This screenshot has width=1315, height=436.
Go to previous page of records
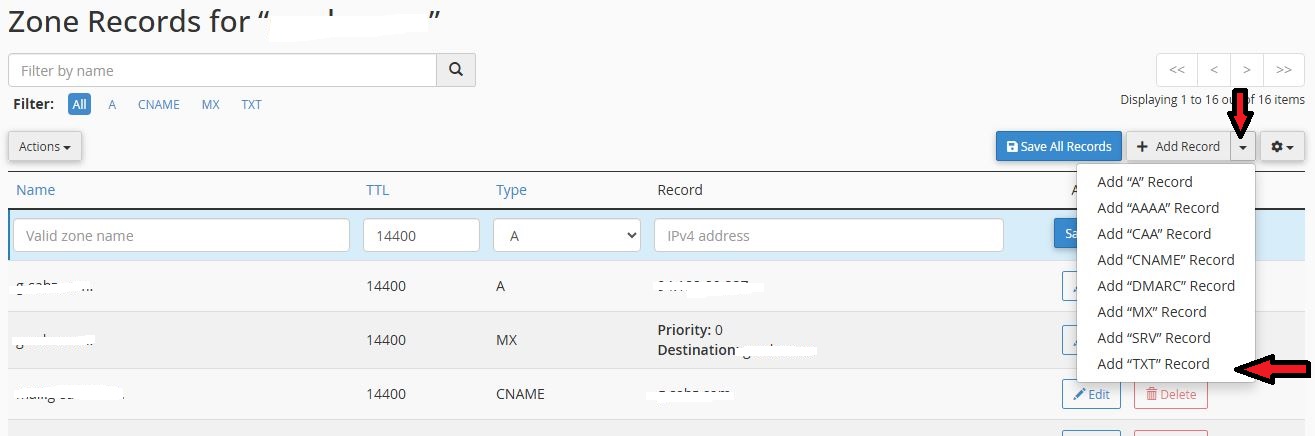click(1213, 70)
